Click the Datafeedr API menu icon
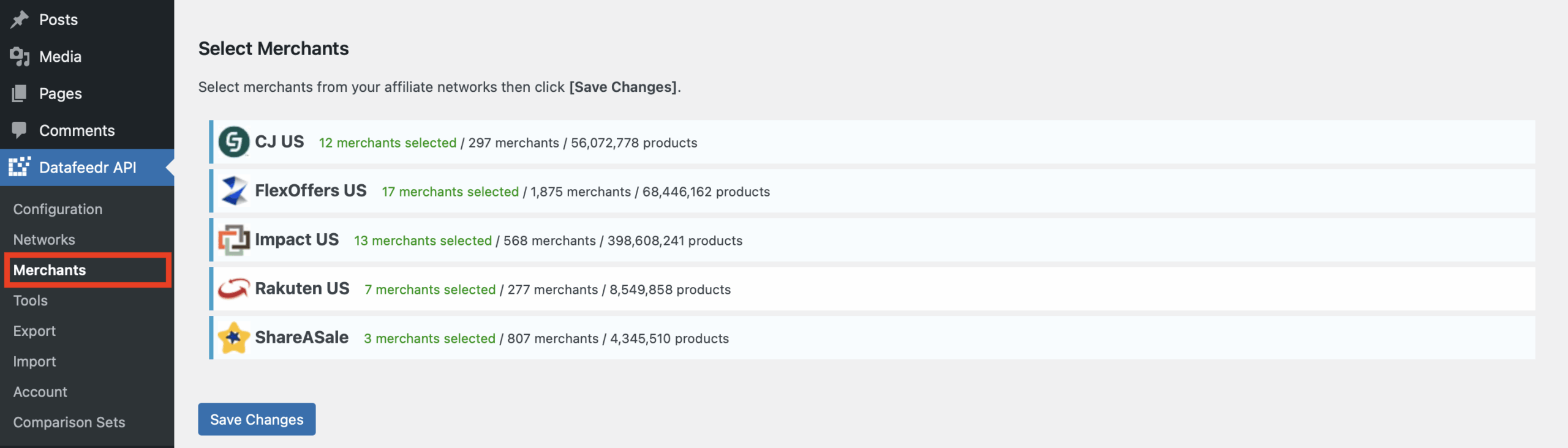Image resolution: width=1568 pixels, height=448 pixels. pyautogui.click(x=20, y=167)
